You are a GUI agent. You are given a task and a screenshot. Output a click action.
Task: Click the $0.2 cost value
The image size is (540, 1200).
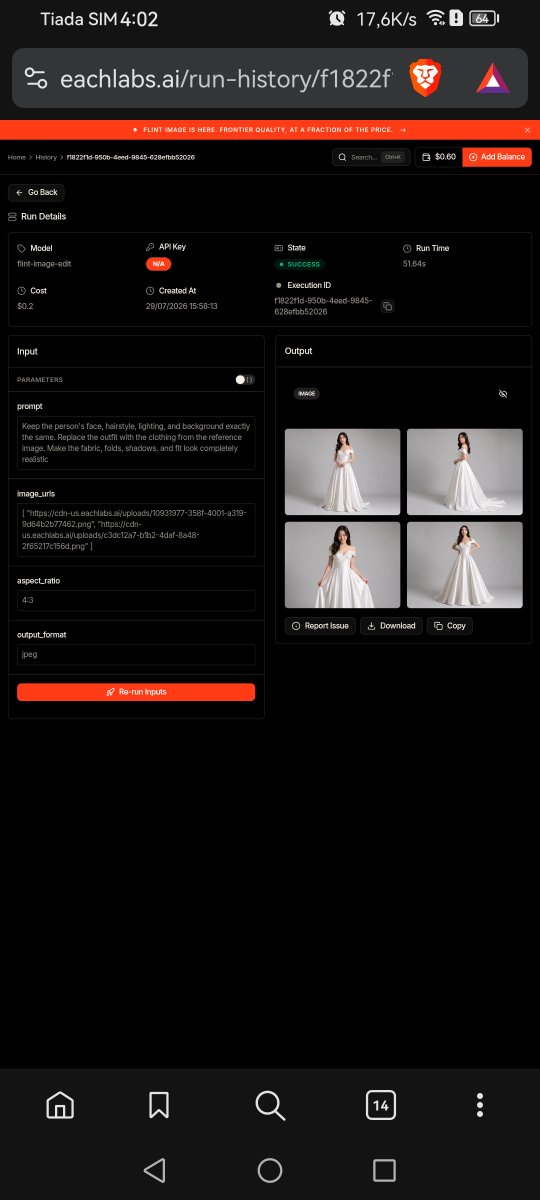25,306
